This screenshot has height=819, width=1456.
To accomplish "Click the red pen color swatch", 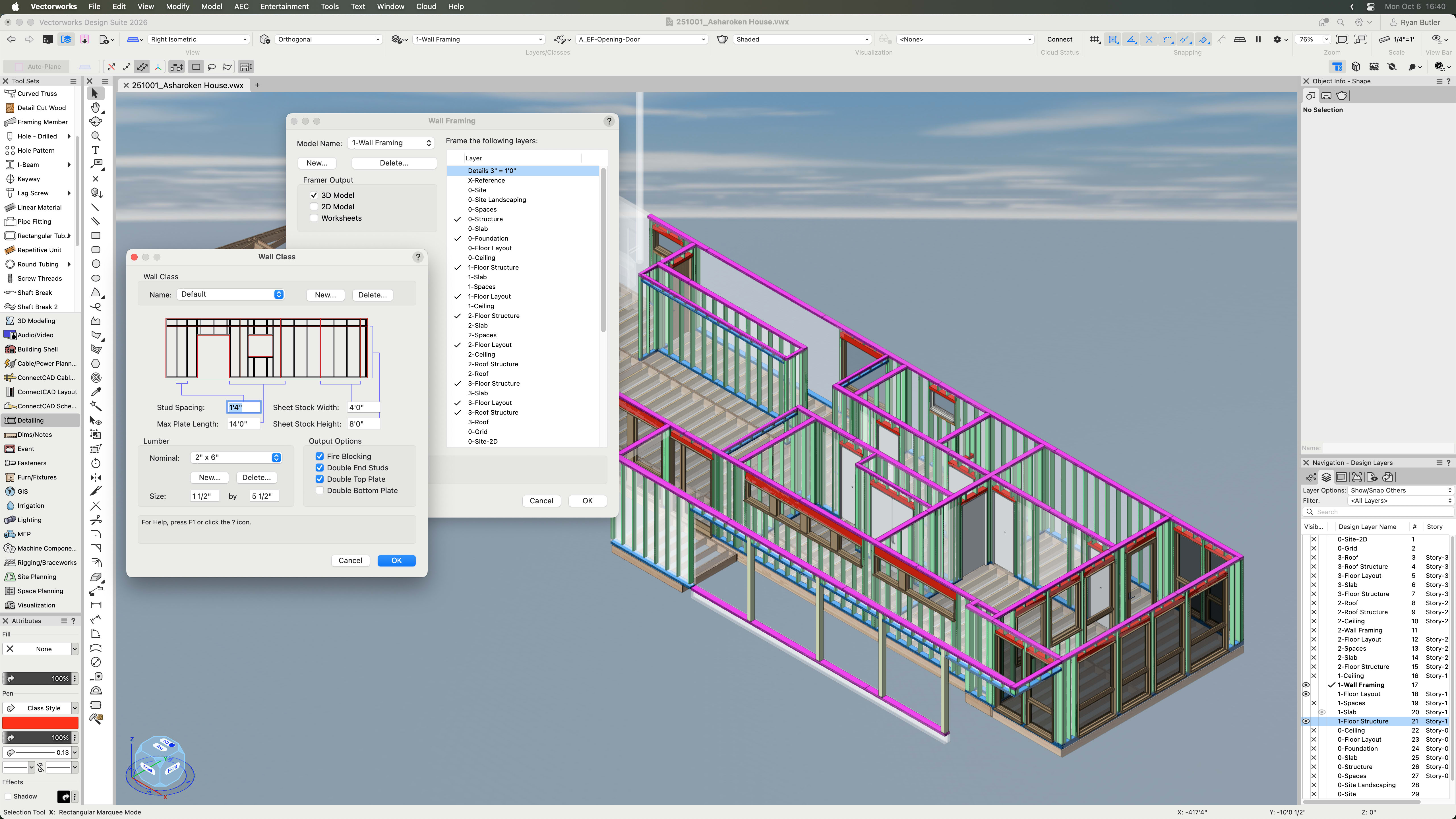I will tap(40, 723).
